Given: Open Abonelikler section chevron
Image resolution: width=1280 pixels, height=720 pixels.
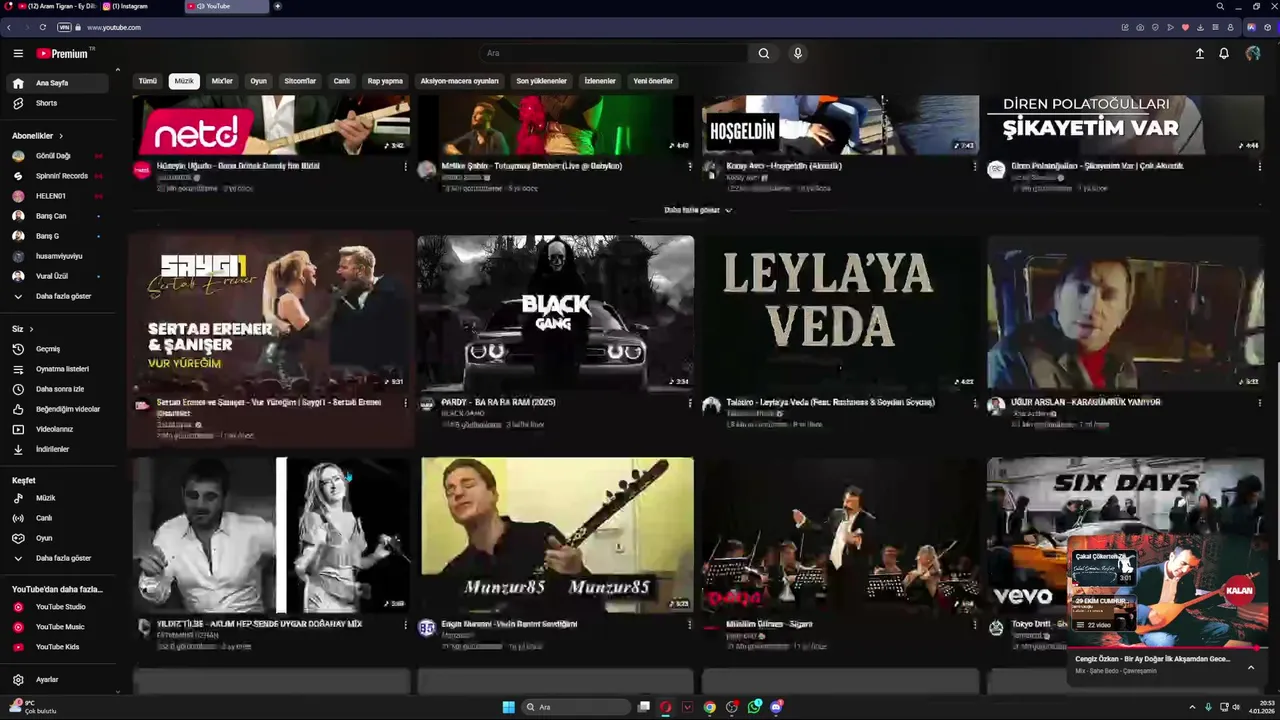Looking at the screenshot, I should point(61,136).
